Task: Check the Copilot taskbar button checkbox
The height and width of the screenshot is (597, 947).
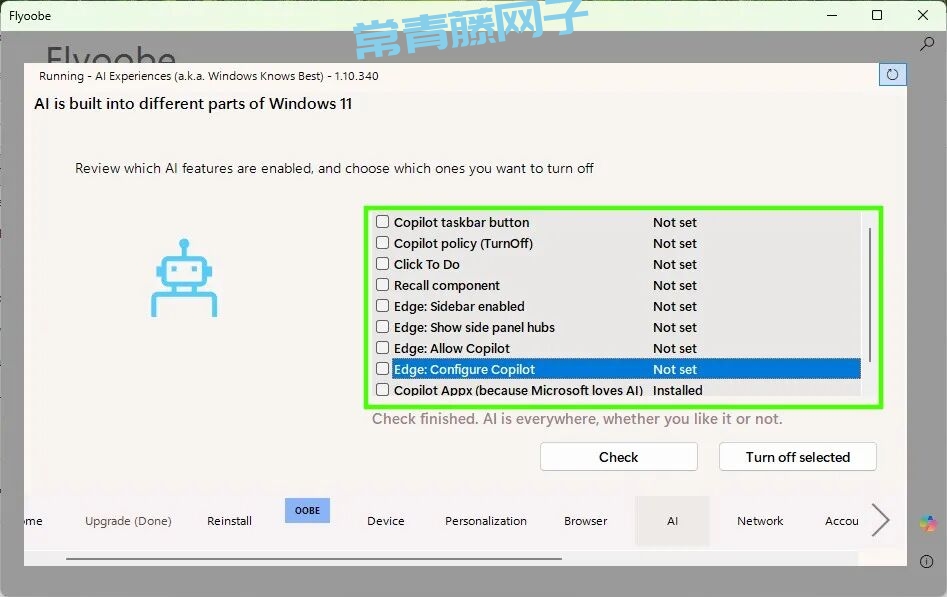Action: pyautogui.click(x=382, y=222)
